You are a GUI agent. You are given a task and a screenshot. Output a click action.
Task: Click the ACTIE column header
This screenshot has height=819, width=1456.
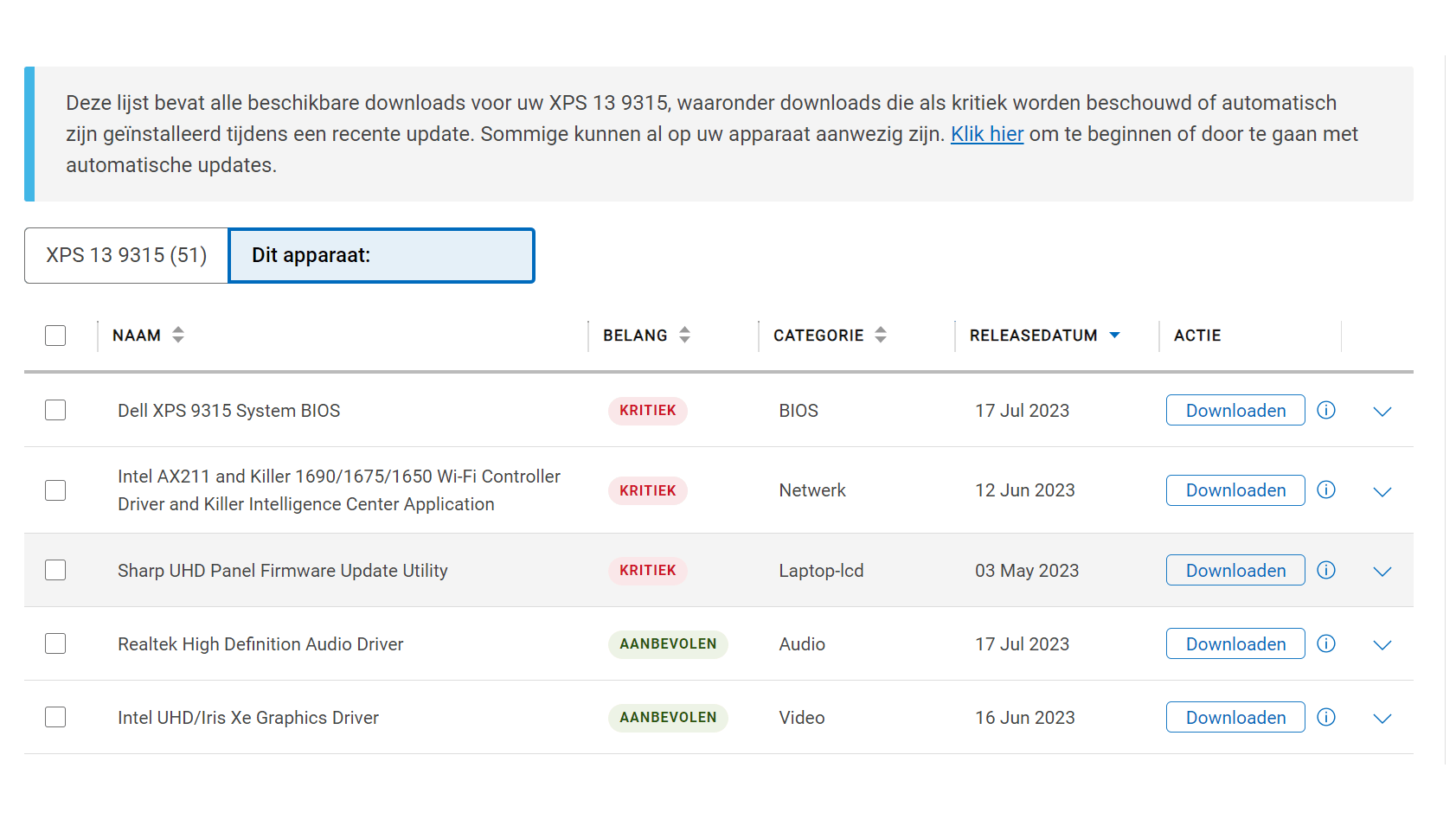pos(1197,335)
